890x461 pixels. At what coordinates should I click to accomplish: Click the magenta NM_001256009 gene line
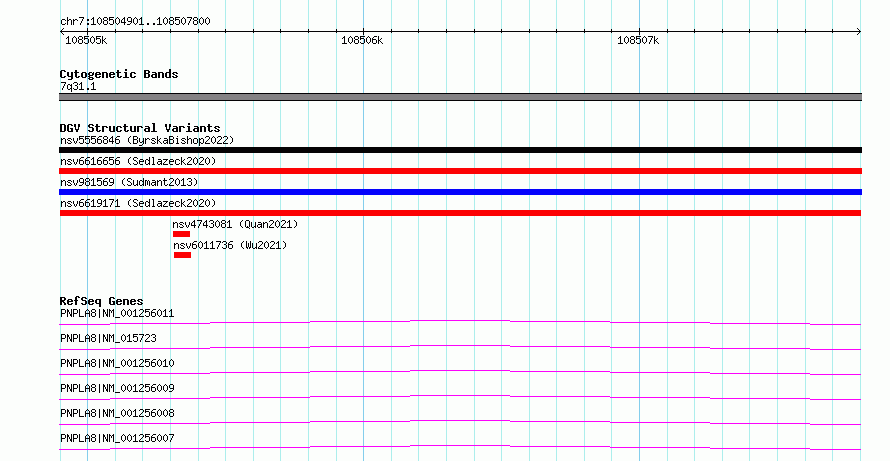tap(460, 397)
